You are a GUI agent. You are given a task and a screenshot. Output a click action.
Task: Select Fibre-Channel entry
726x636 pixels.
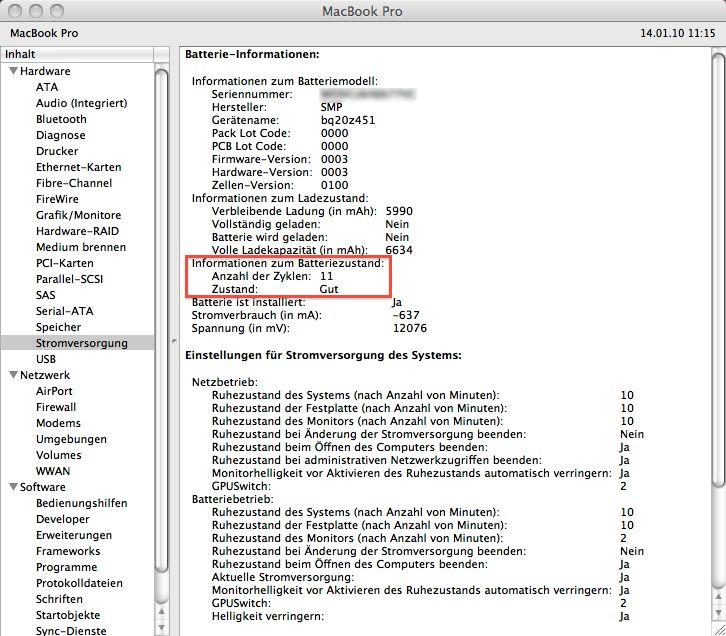pos(74,183)
